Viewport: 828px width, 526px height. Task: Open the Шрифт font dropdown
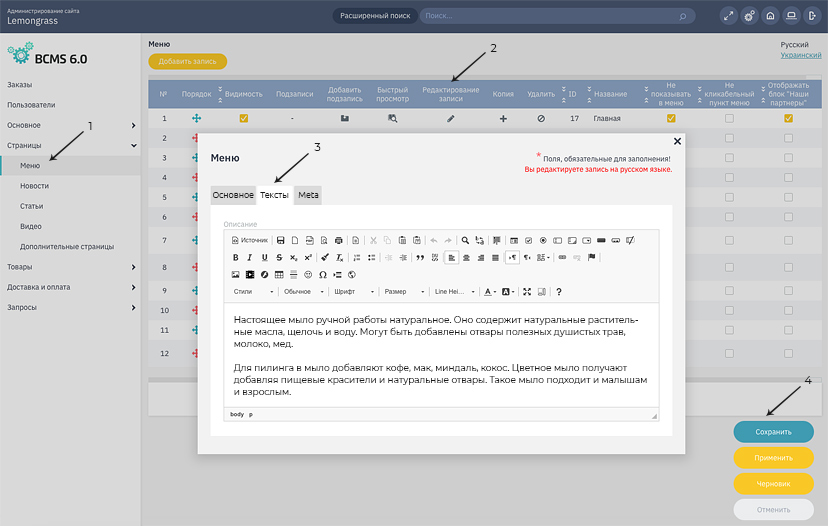(353, 292)
